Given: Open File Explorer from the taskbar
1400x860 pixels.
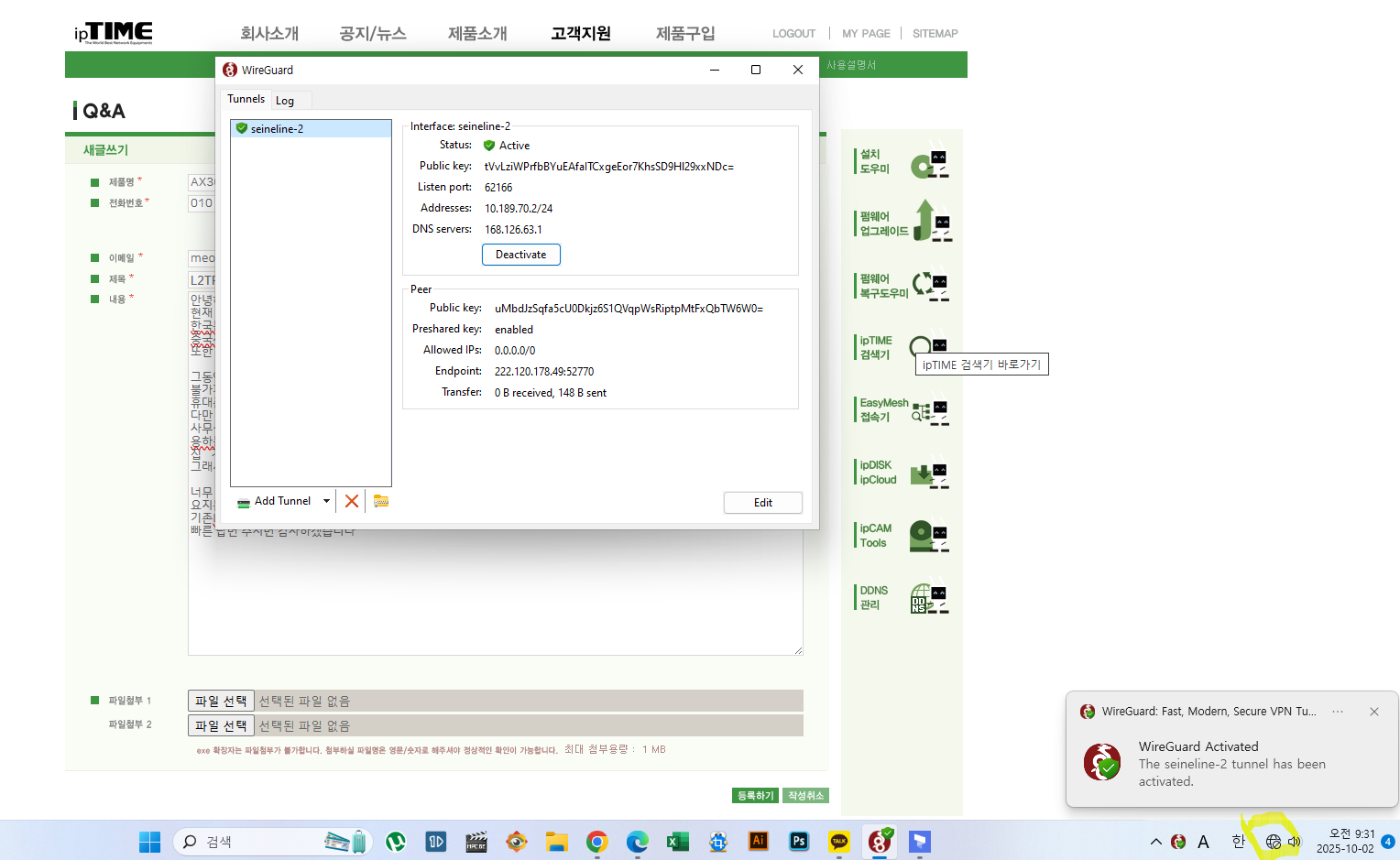Looking at the screenshot, I should tap(556, 842).
